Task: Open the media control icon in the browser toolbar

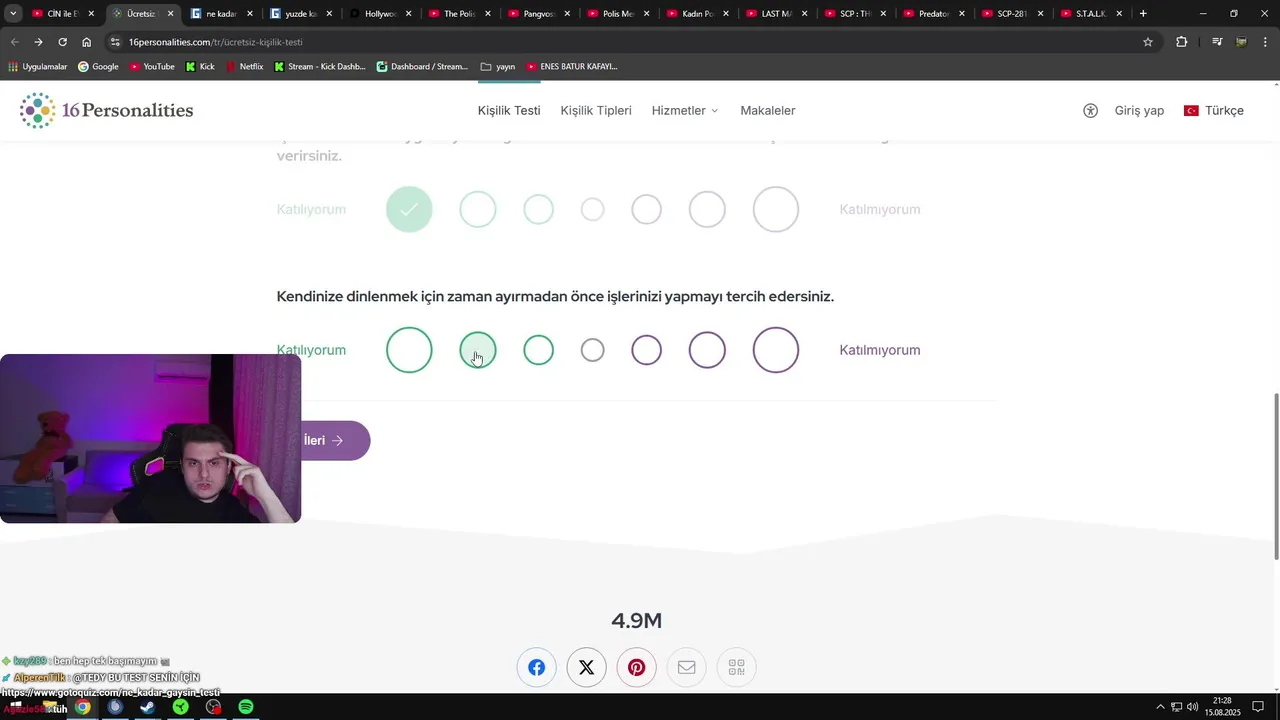Action: point(1217,42)
